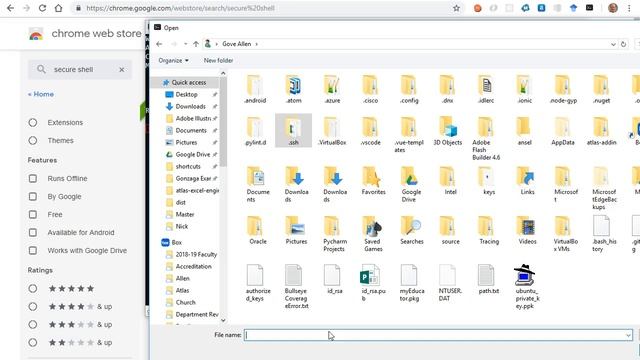Select the Themes radio button
640x360 pixels.
(x=33, y=140)
